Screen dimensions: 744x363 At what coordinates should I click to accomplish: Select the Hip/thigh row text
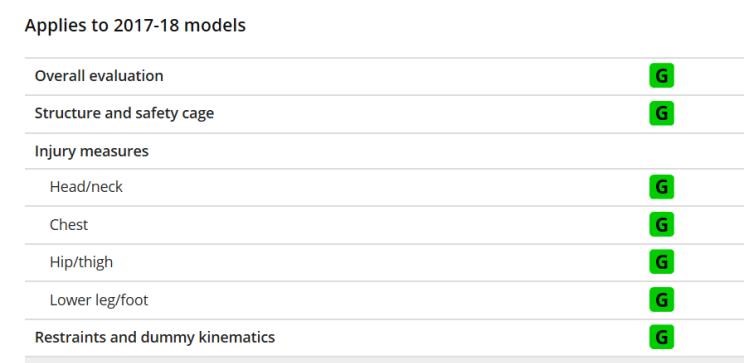click(x=81, y=262)
